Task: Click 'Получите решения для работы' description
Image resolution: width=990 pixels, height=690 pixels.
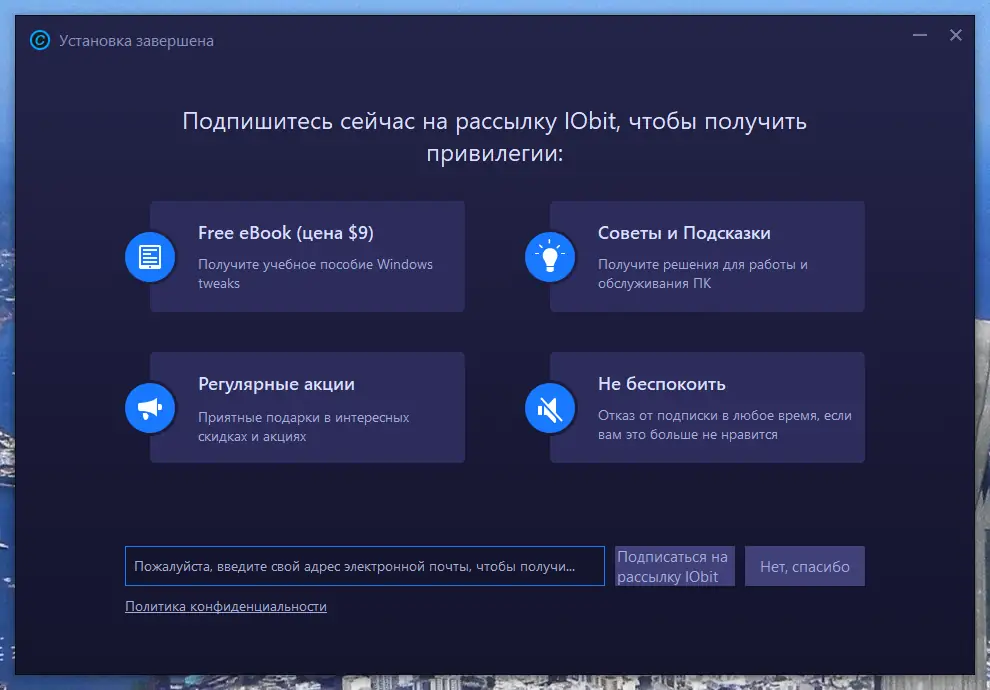Action: click(x=703, y=273)
